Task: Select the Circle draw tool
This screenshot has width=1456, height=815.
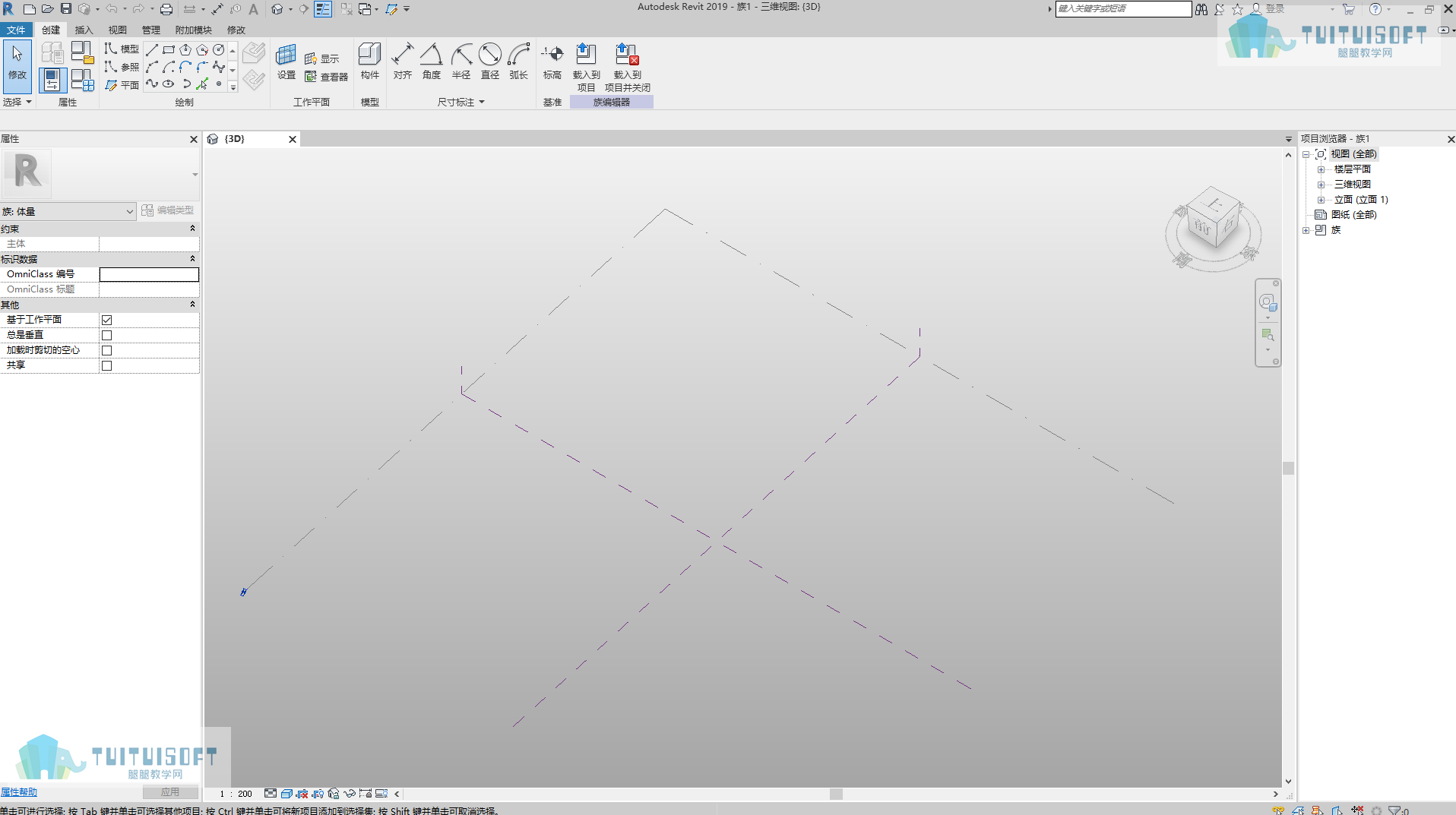Action: pyautogui.click(x=219, y=49)
